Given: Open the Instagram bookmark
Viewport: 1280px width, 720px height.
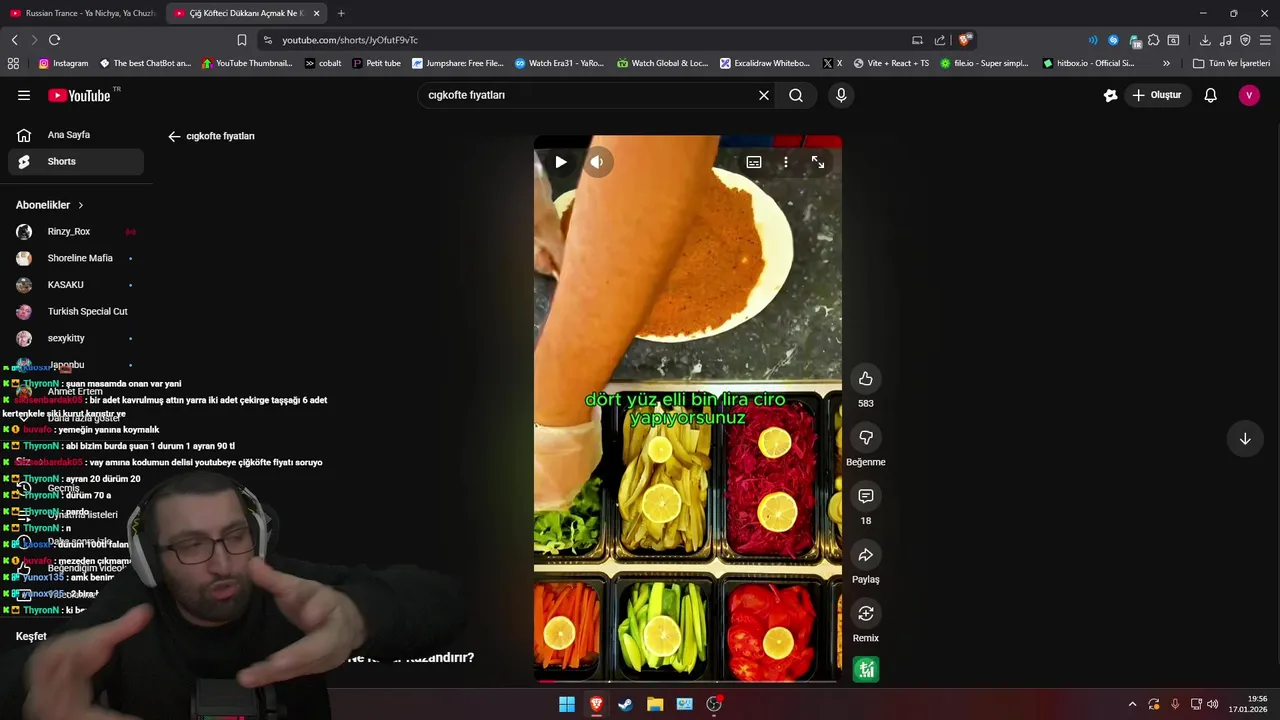Looking at the screenshot, I should click(63, 63).
